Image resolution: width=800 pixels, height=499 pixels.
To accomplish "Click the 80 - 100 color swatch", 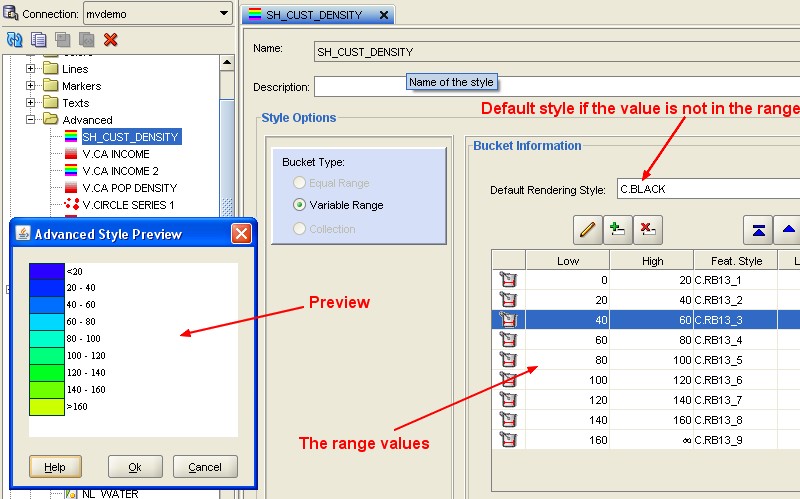I will [x=47, y=339].
